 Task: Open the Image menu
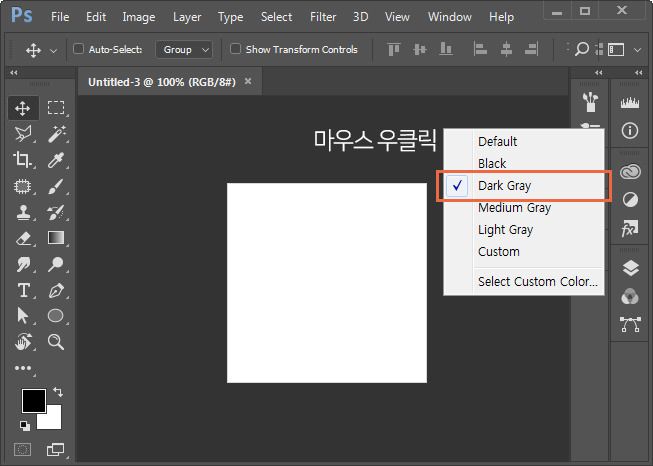coord(139,17)
